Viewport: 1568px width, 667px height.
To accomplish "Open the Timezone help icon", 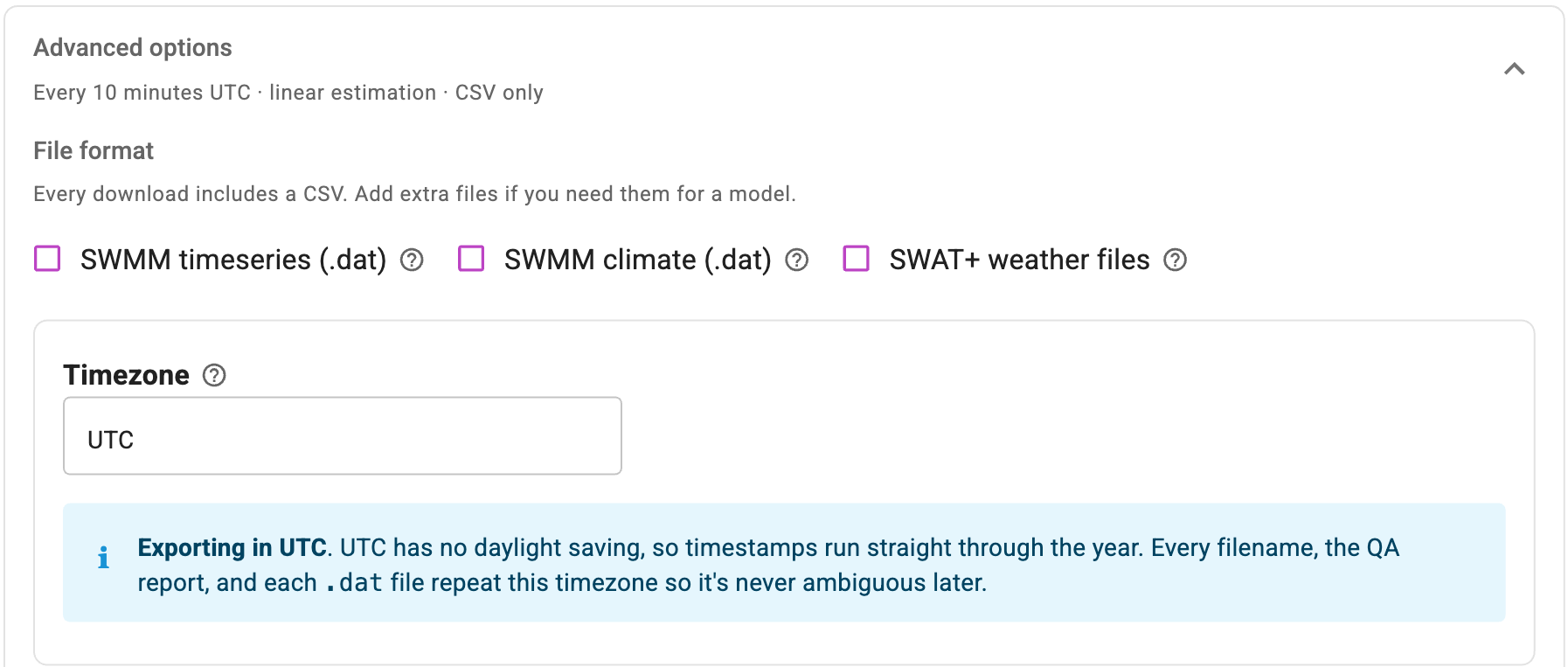I will point(214,375).
